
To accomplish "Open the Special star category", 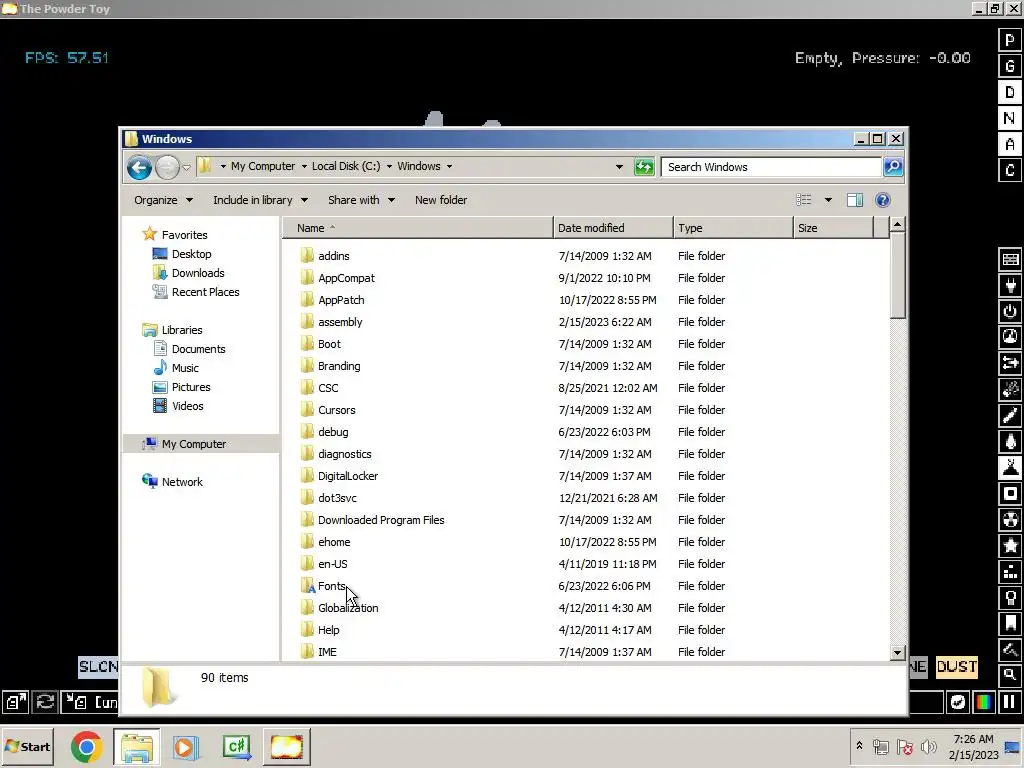I will click(x=1010, y=545).
